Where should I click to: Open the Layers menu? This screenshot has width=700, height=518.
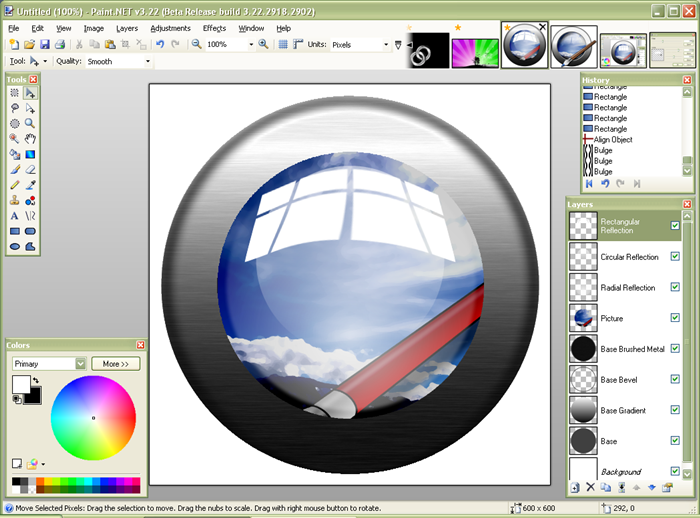(x=127, y=28)
